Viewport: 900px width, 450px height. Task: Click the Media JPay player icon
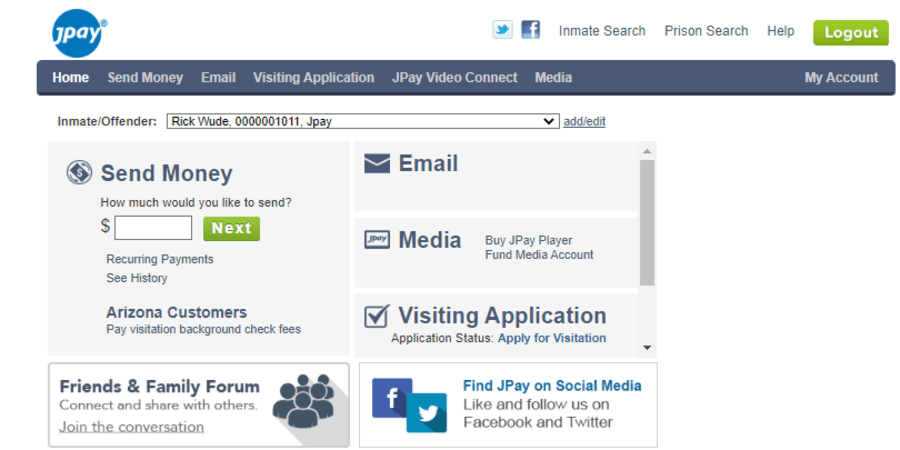pyautogui.click(x=377, y=240)
